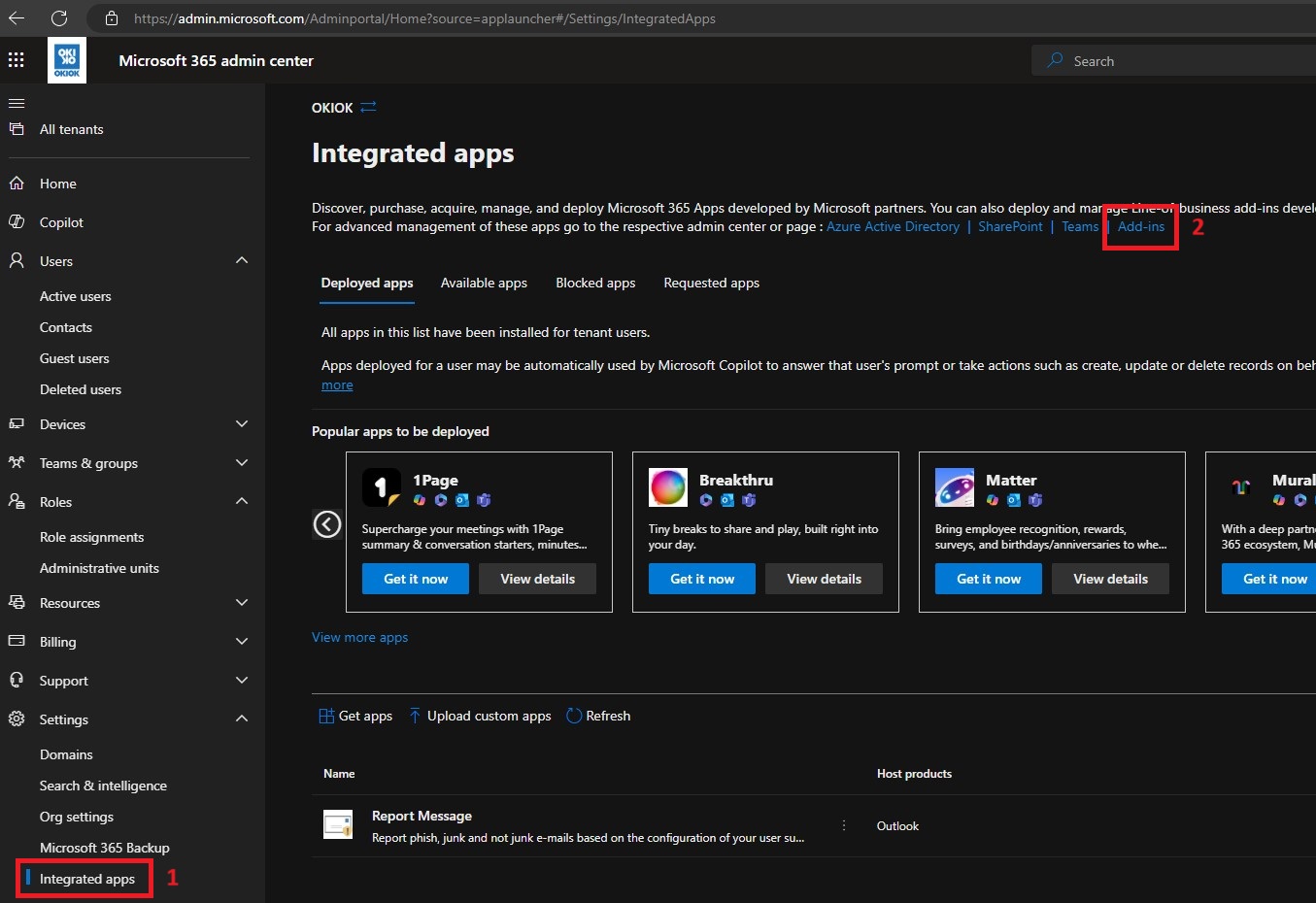Screen dimensions: 1316x903
Task: Click the browser address bar URL
Action: pyautogui.click(x=424, y=18)
